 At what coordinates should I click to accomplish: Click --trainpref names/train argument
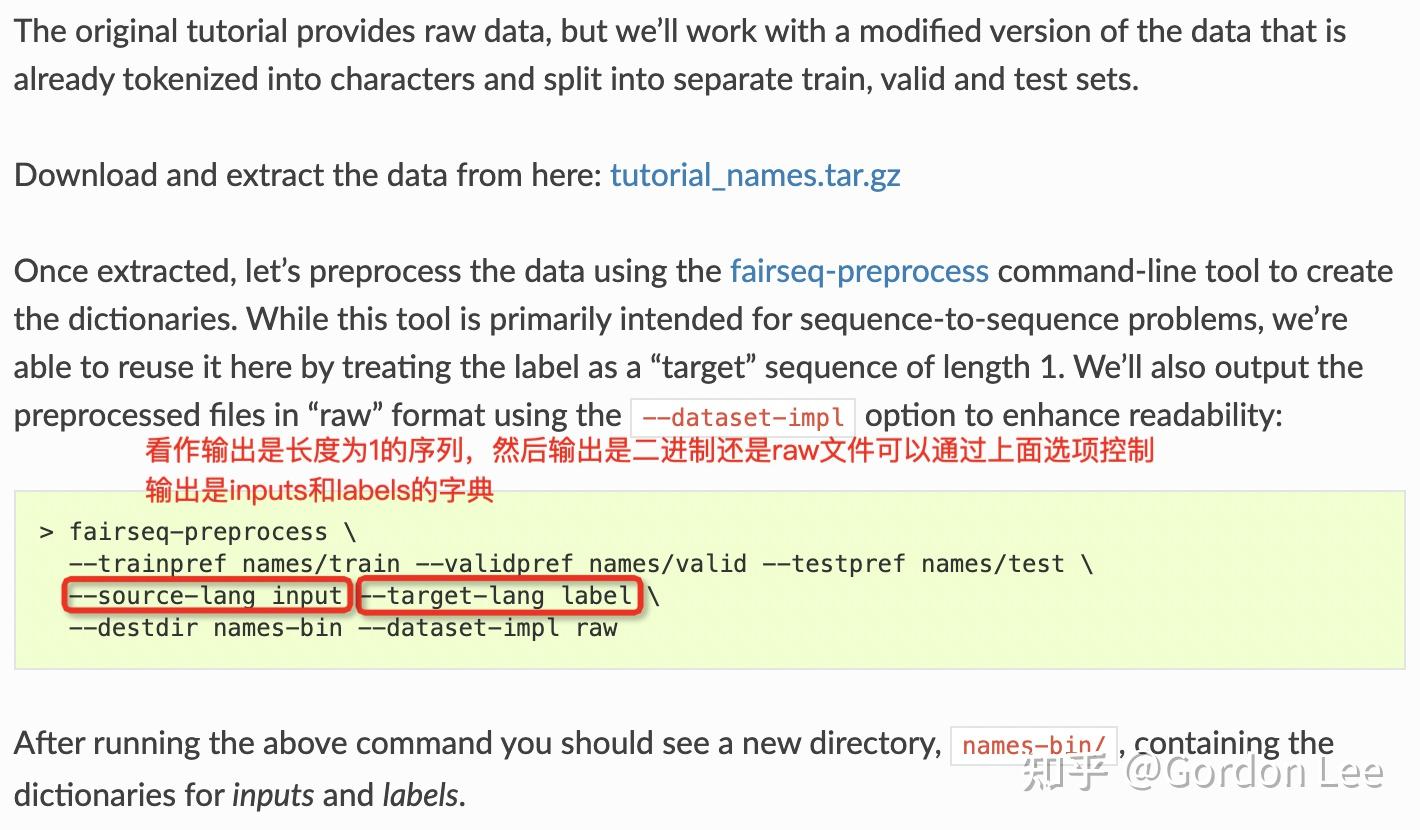coord(235,564)
